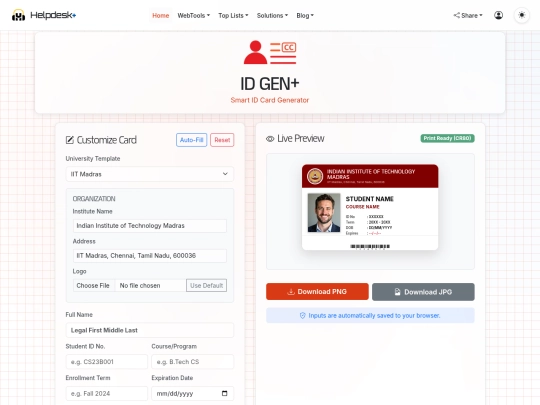Open the University Template dropdown
The image size is (540, 405).
(x=150, y=174)
